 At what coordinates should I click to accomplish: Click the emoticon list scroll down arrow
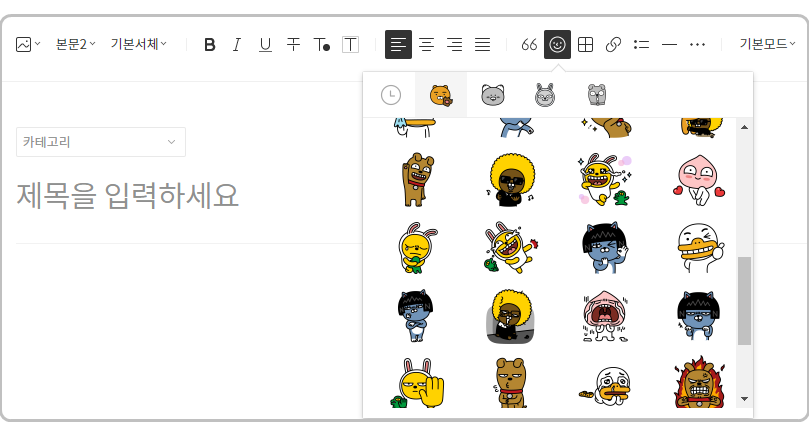coord(744,399)
